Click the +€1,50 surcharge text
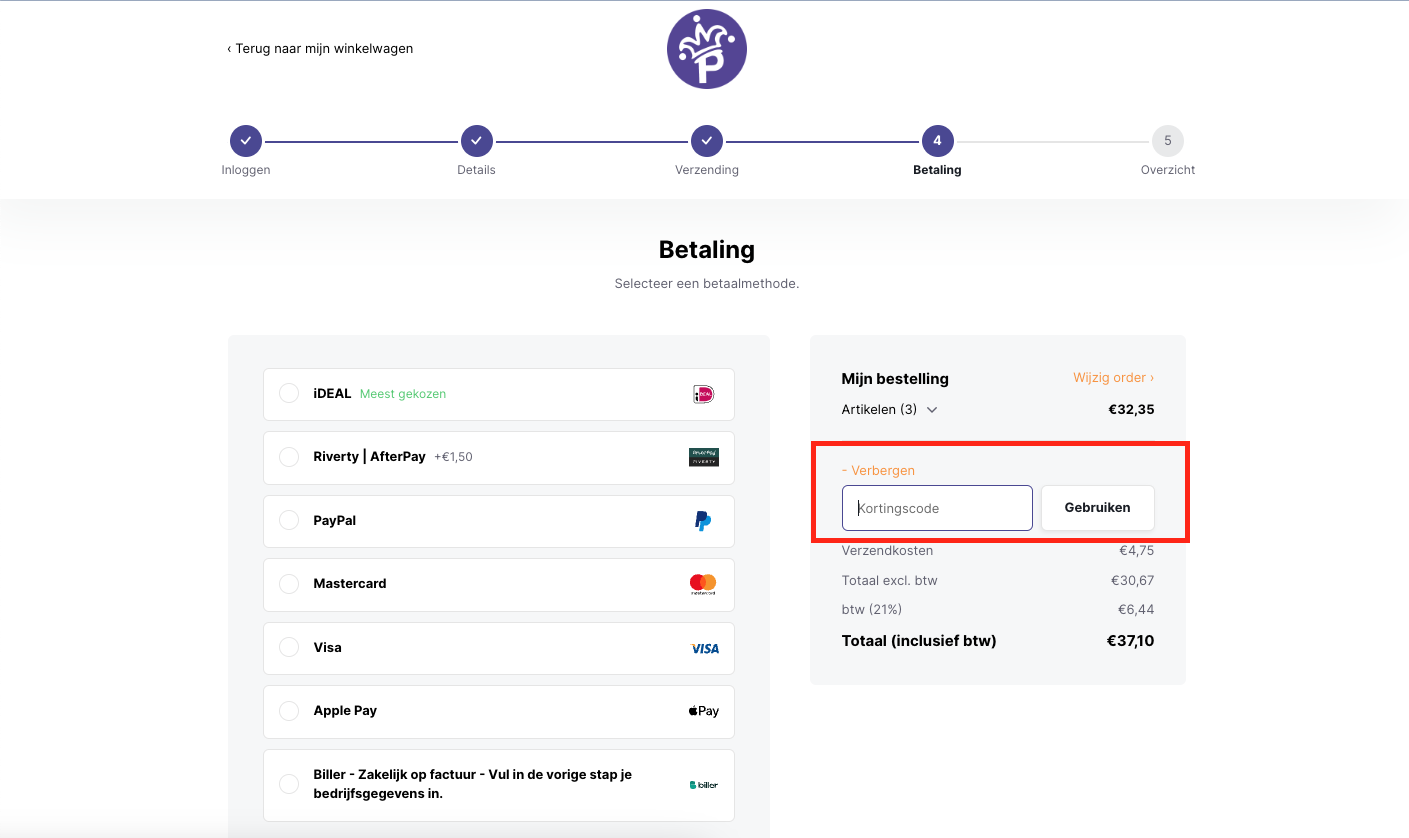The image size is (1409, 838). [x=453, y=457]
